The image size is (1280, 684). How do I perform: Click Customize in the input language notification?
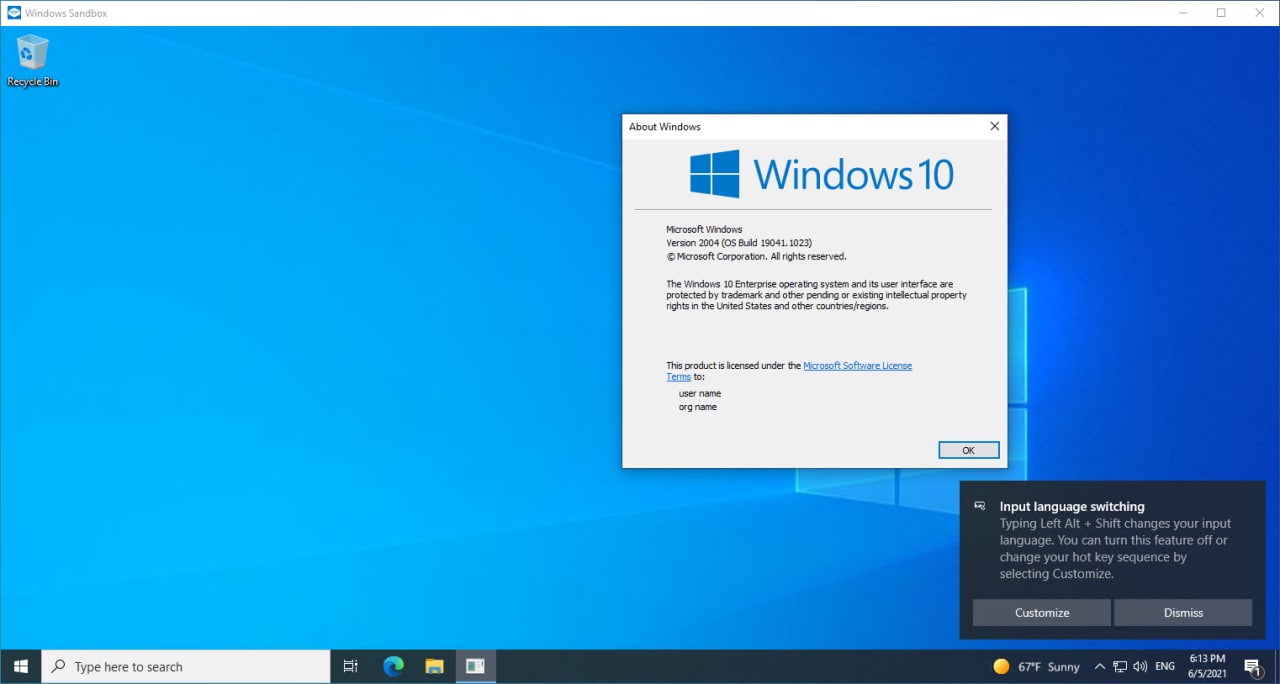click(x=1042, y=613)
